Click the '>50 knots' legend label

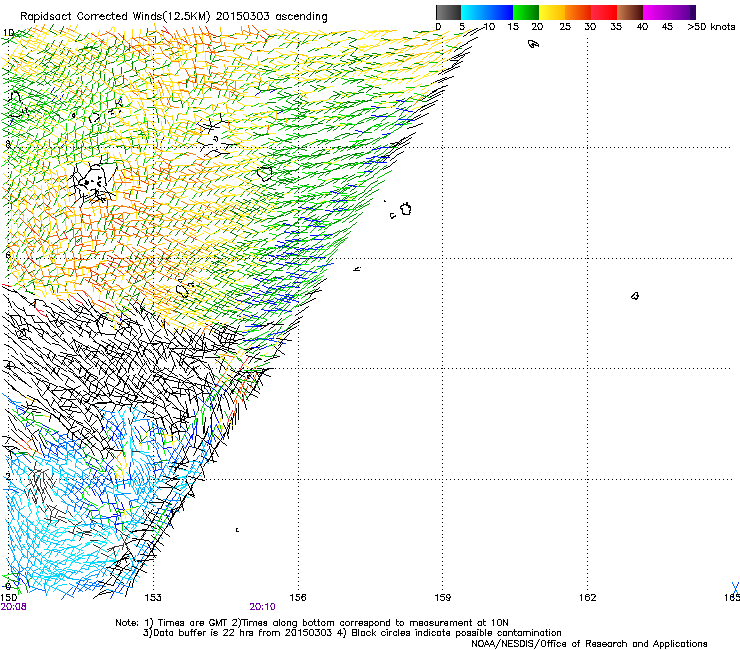(x=711, y=27)
